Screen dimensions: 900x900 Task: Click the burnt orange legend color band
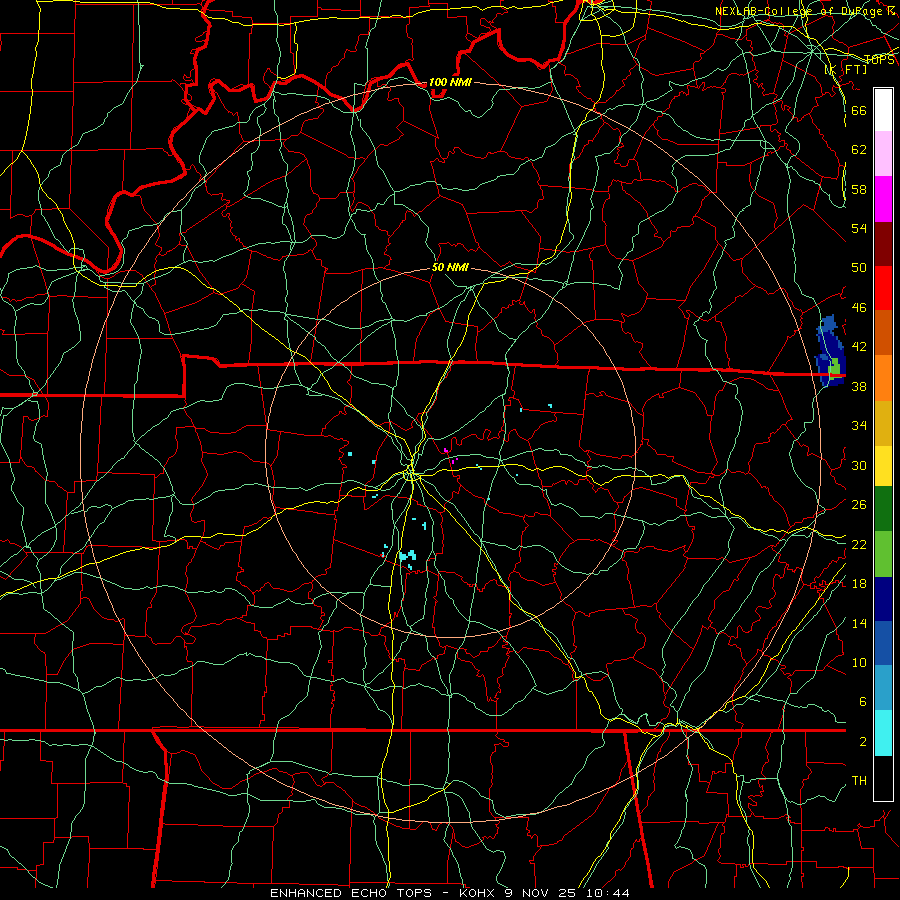(883, 333)
